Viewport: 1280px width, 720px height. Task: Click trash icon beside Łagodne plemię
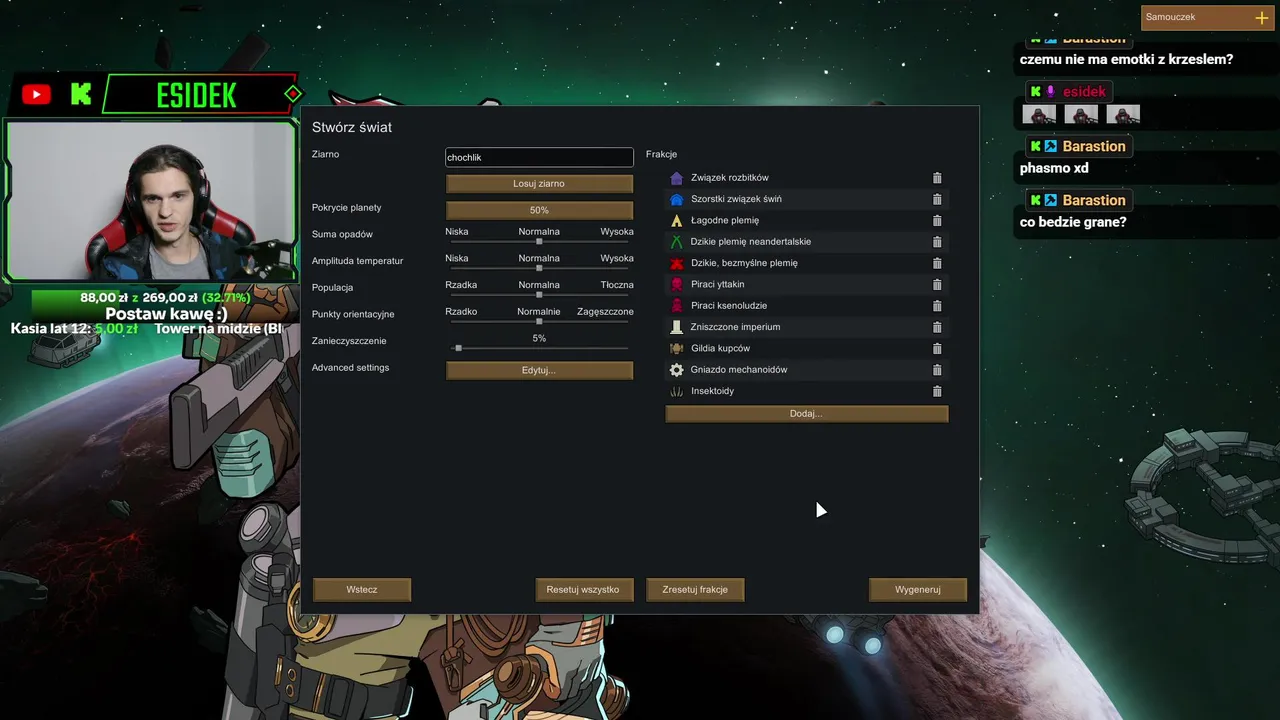coord(937,221)
